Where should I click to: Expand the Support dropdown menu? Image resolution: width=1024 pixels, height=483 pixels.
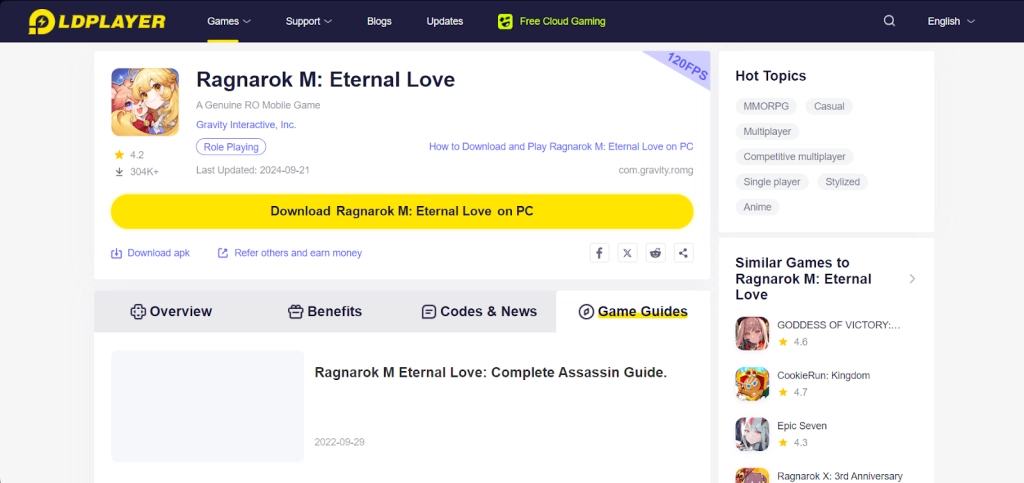click(309, 21)
